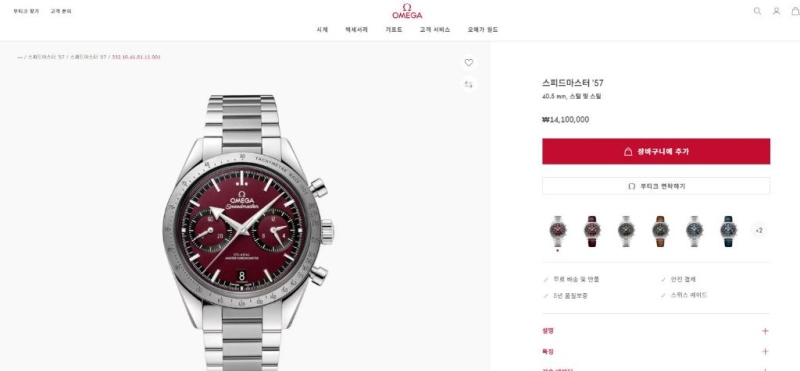
Task: Open the shopping bag icon in header
Action: (795, 11)
